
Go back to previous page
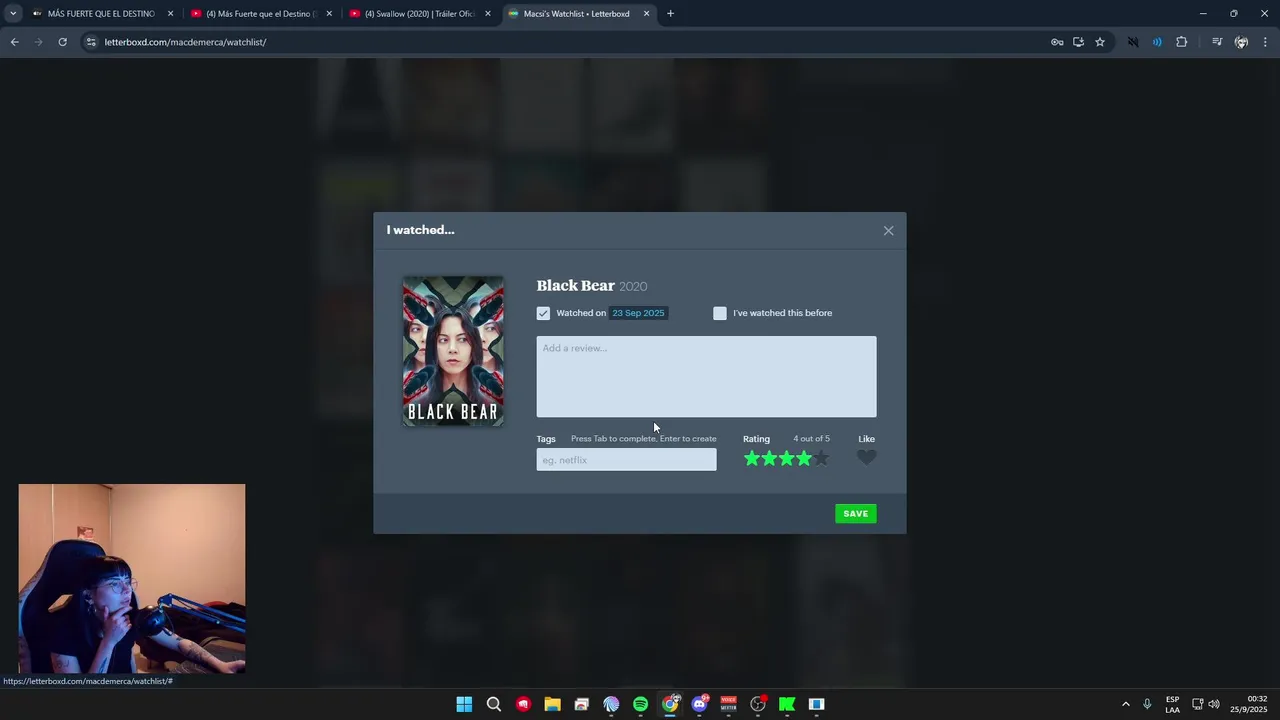click(x=14, y=42)
